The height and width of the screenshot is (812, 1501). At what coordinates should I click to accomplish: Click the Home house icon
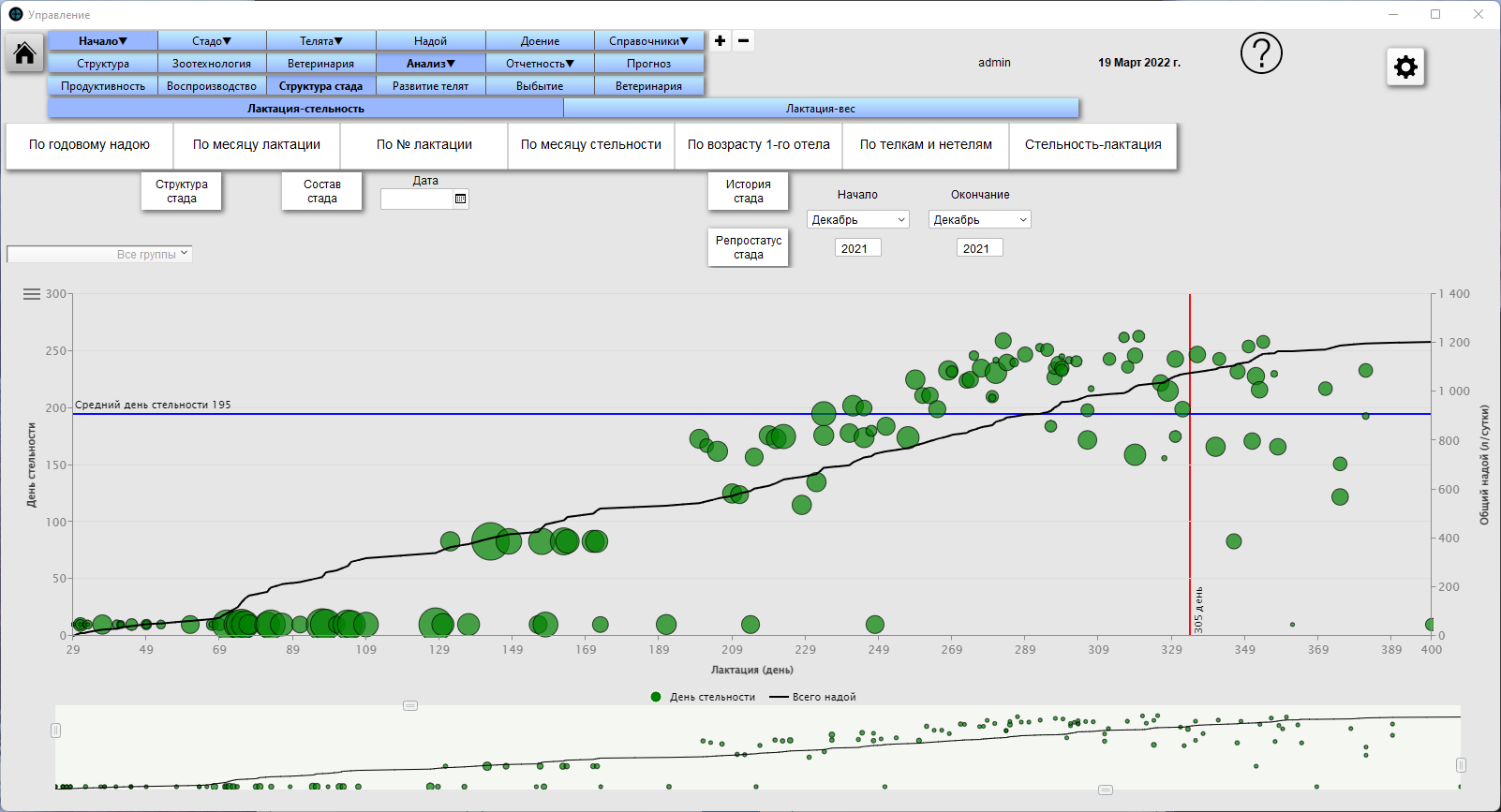pyautogui.click(x=24, y=52)
